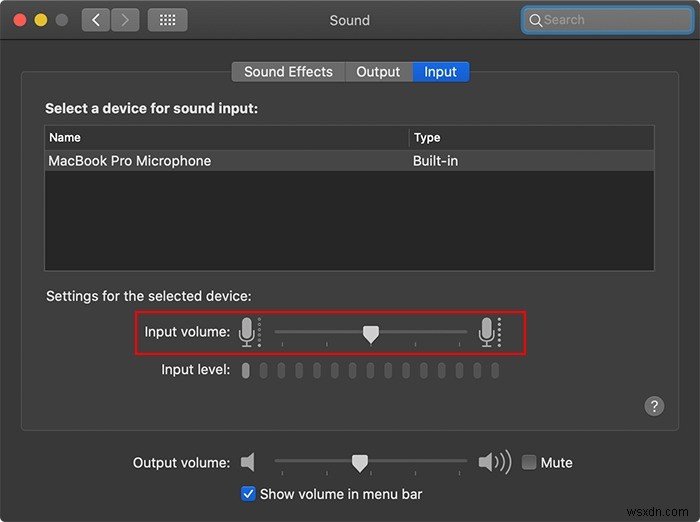
Task: Click the high input volume microphone icon
Action: [x=487, y=331]
